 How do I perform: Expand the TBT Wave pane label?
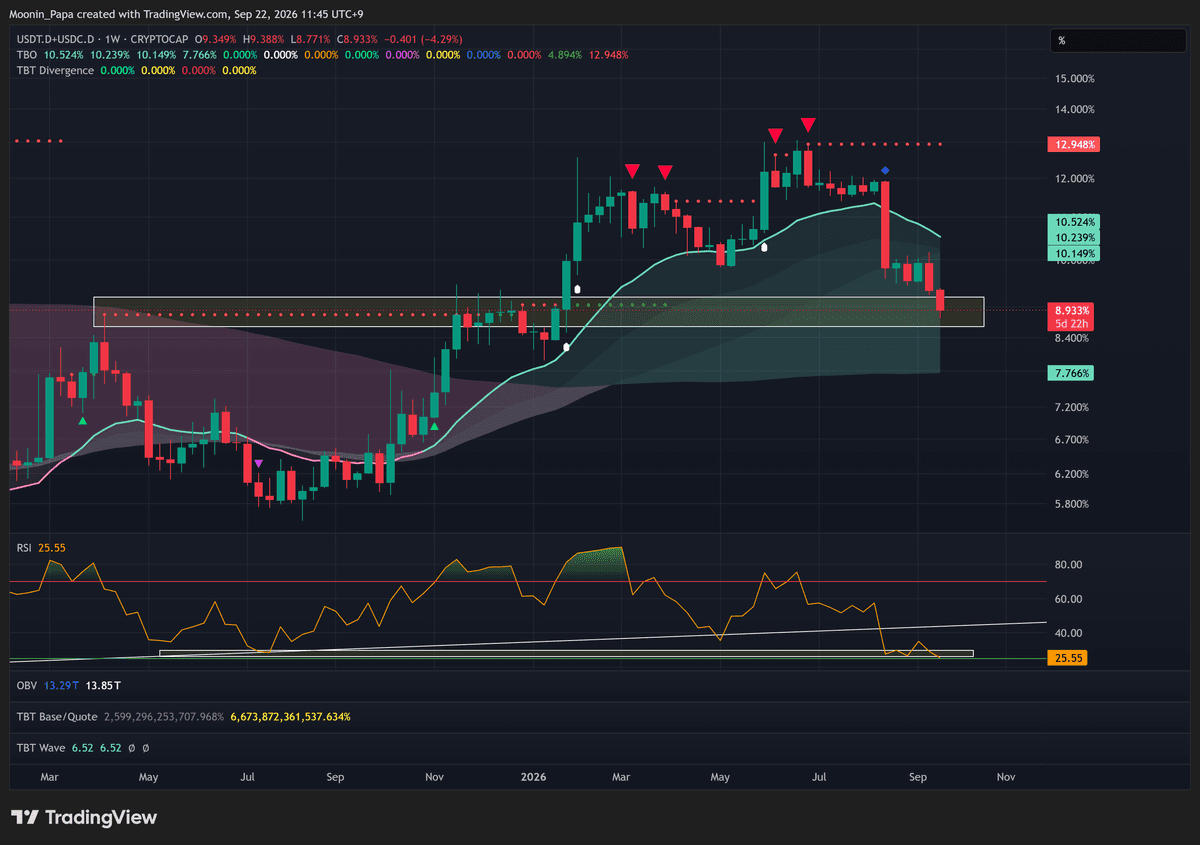[41, 747]
